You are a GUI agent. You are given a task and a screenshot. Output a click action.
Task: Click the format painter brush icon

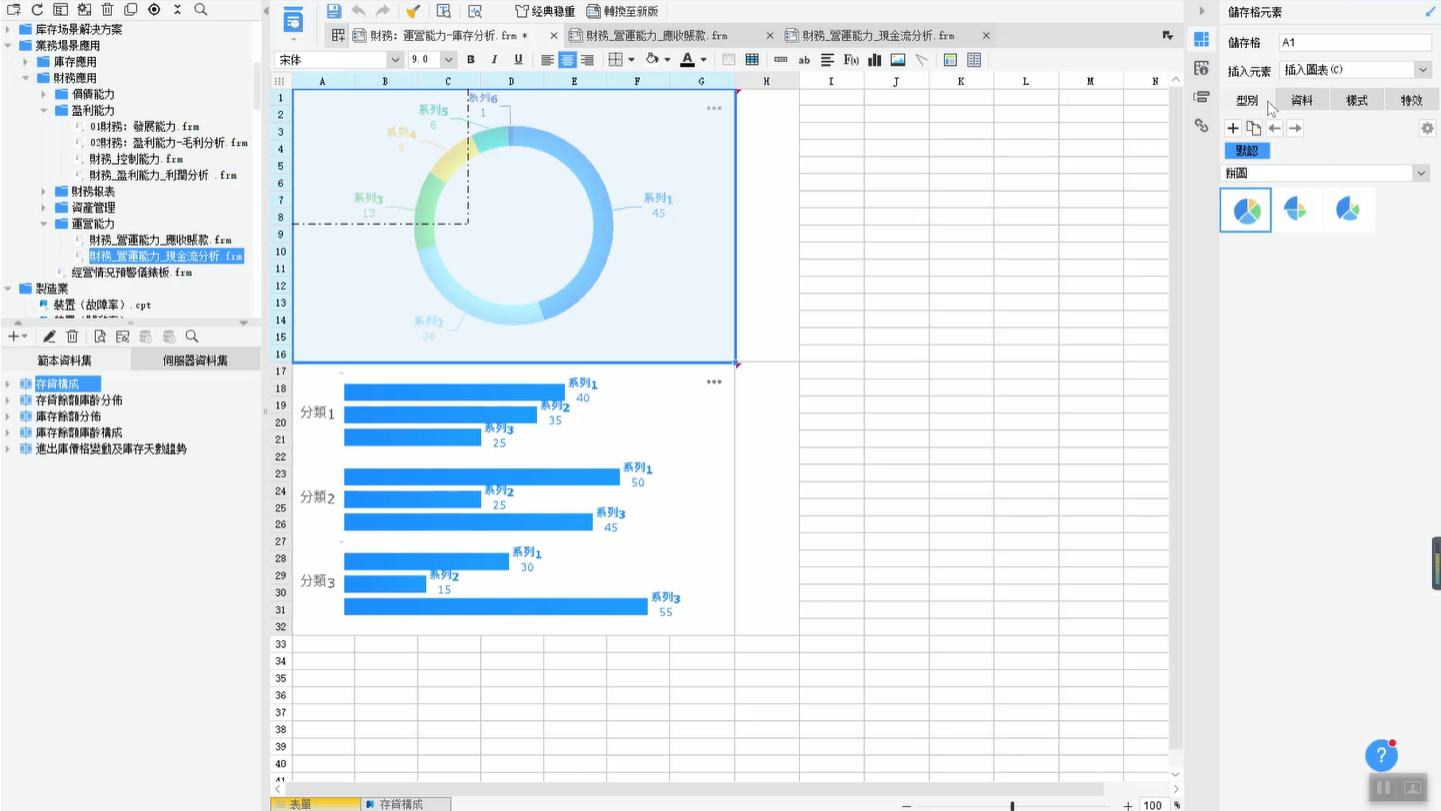point(412,11)
